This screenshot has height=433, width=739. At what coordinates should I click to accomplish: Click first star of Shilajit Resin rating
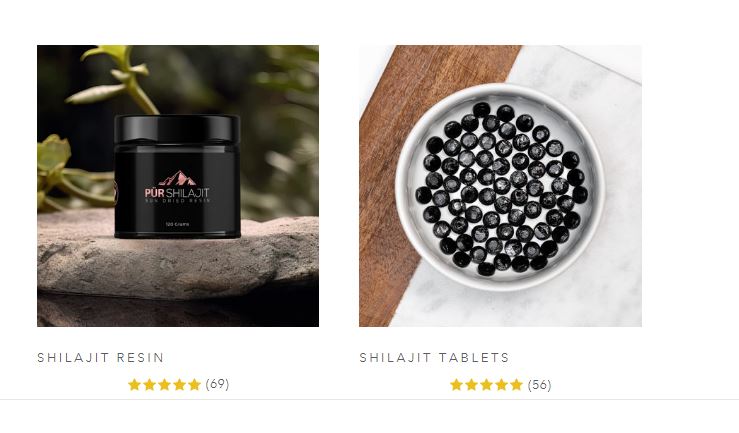(x=134, y=385)
